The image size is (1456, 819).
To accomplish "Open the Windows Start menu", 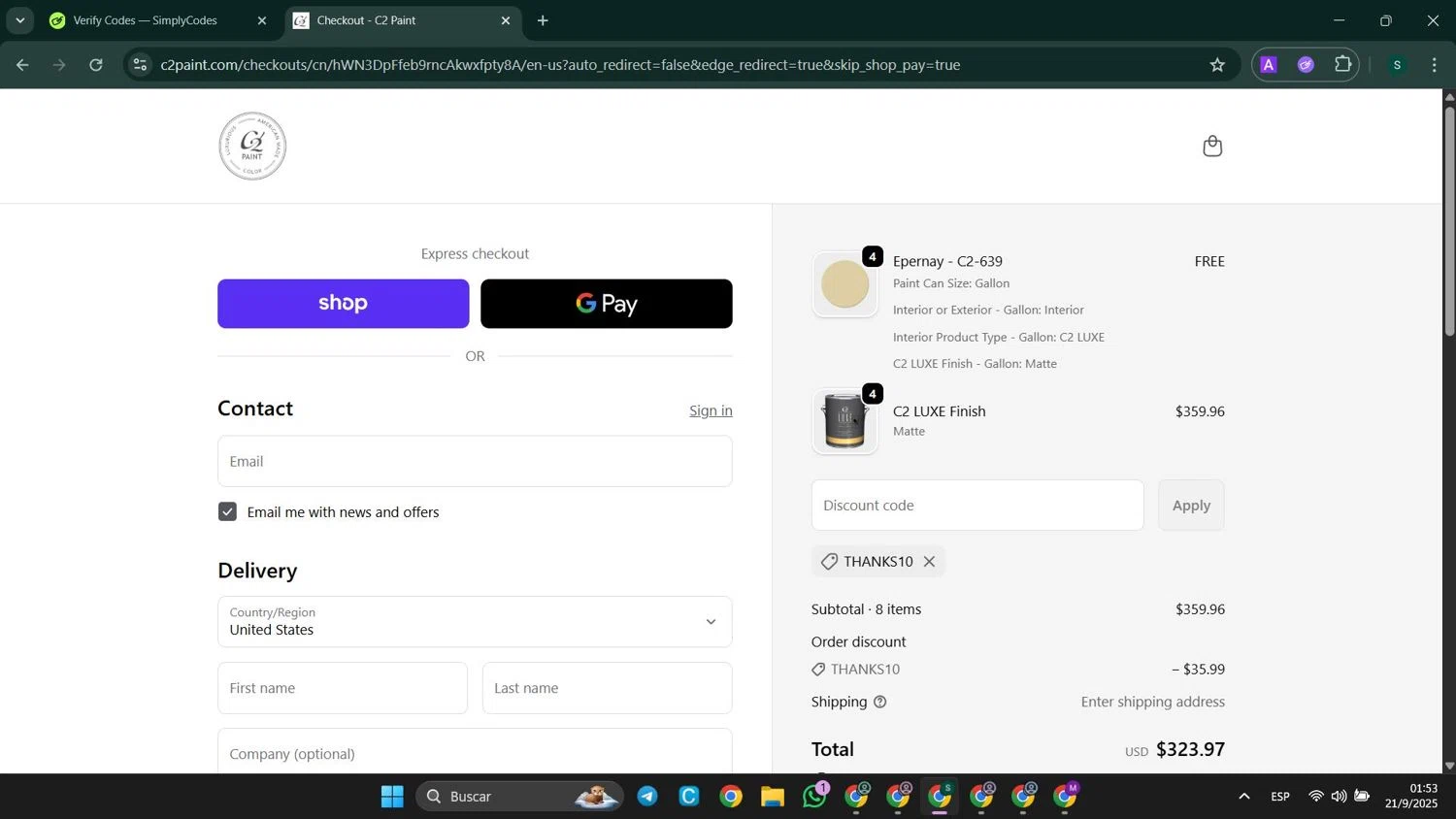I will click(392, 797).
